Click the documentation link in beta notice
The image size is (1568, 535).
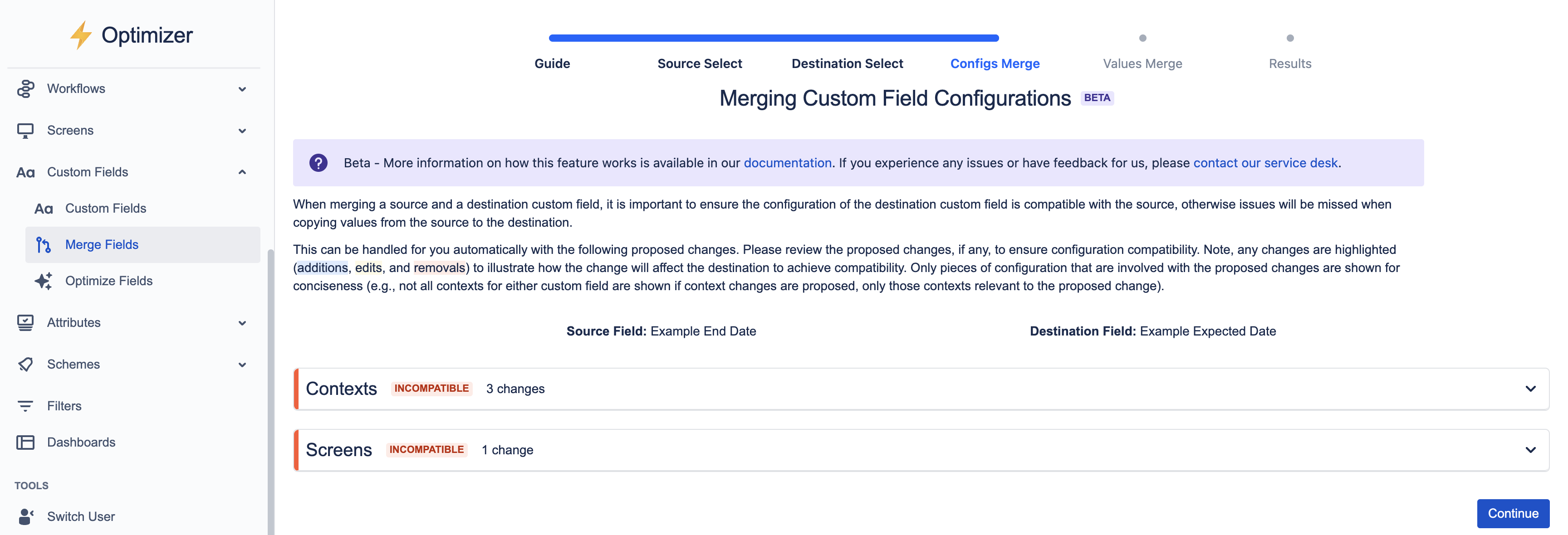point(788,161)
